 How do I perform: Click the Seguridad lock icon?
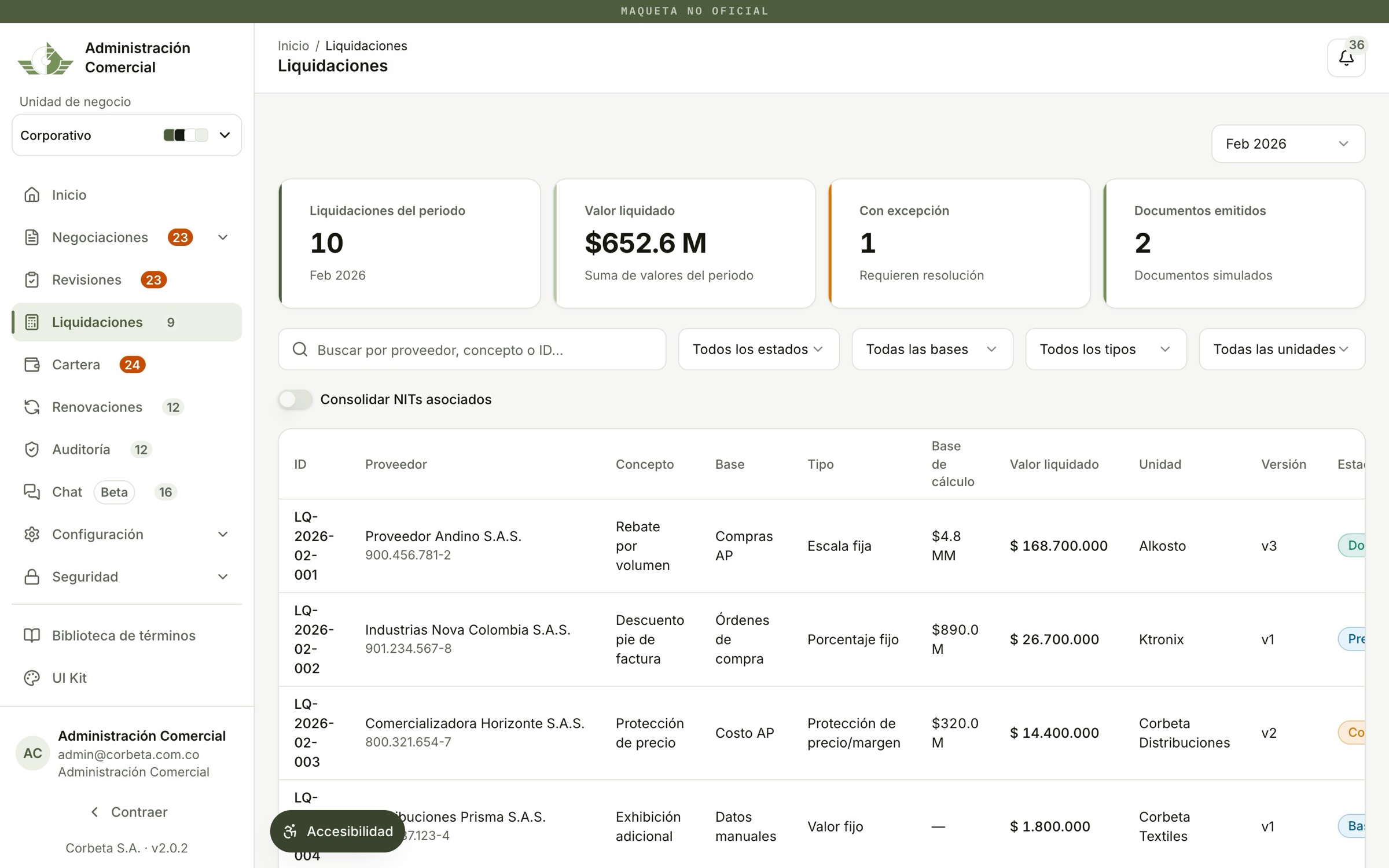point(32,577)
